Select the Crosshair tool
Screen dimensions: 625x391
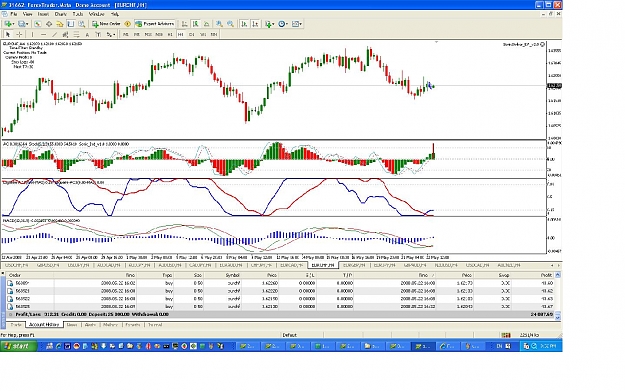tap(19, 34)
